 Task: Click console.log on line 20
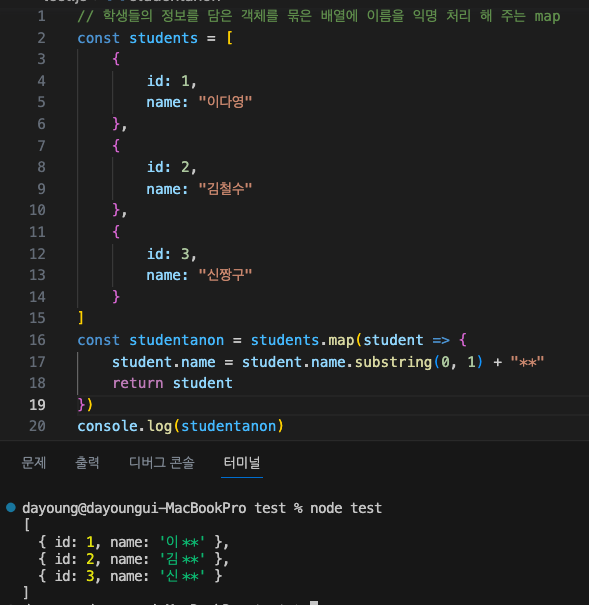(x=125, y=426)
